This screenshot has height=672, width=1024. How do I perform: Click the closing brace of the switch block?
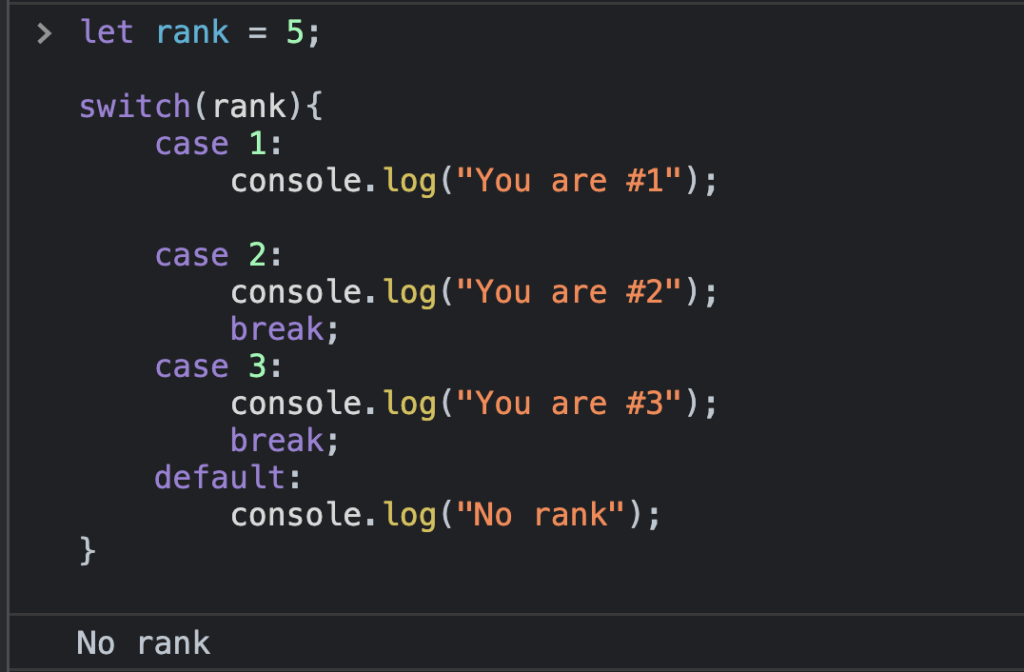click(x=86, y=550)
